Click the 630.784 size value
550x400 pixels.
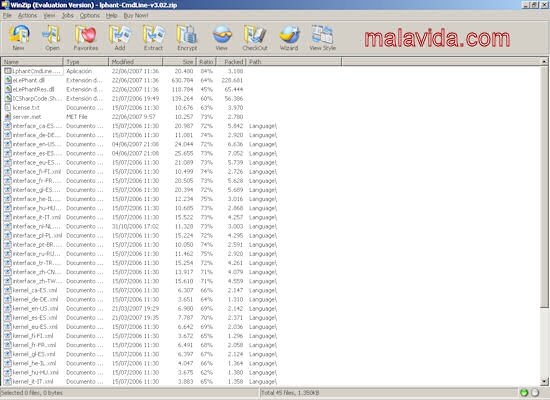pyautogui.click(x=182, y=80)
